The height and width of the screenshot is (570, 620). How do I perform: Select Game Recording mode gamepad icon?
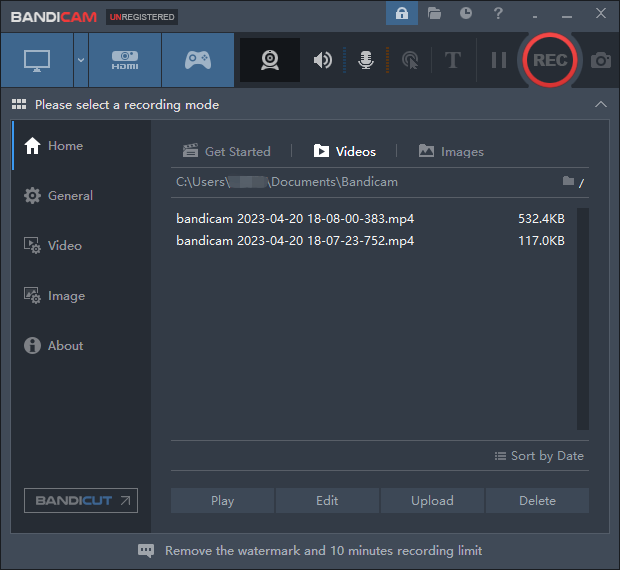(x=198, y=60)
